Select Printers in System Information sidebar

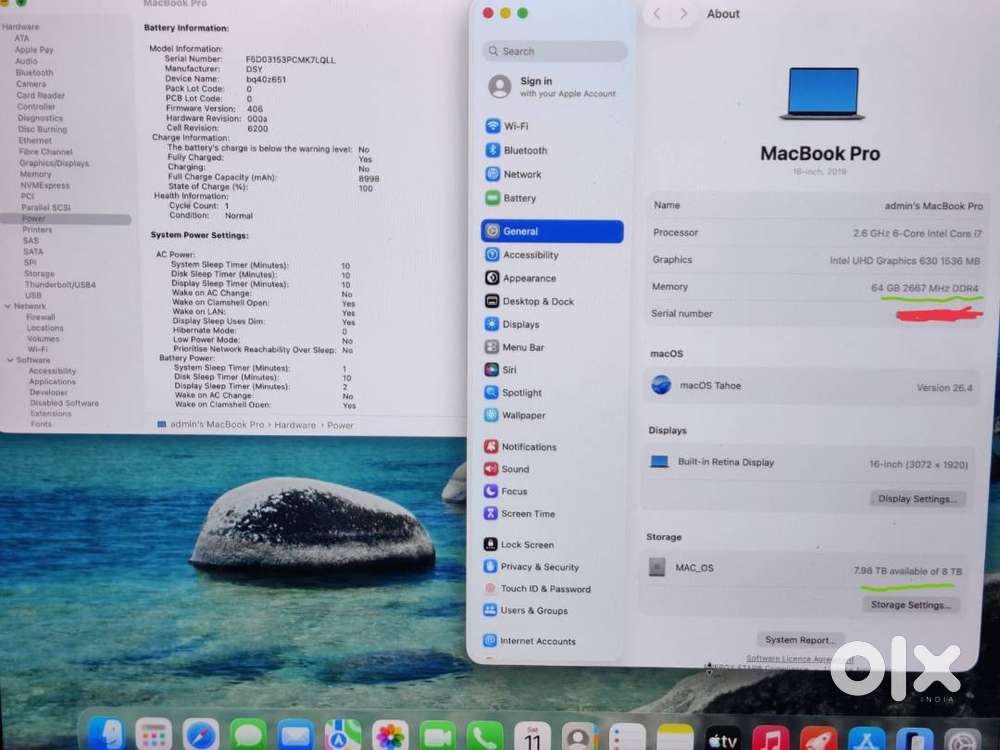click(x=37, y=230)
